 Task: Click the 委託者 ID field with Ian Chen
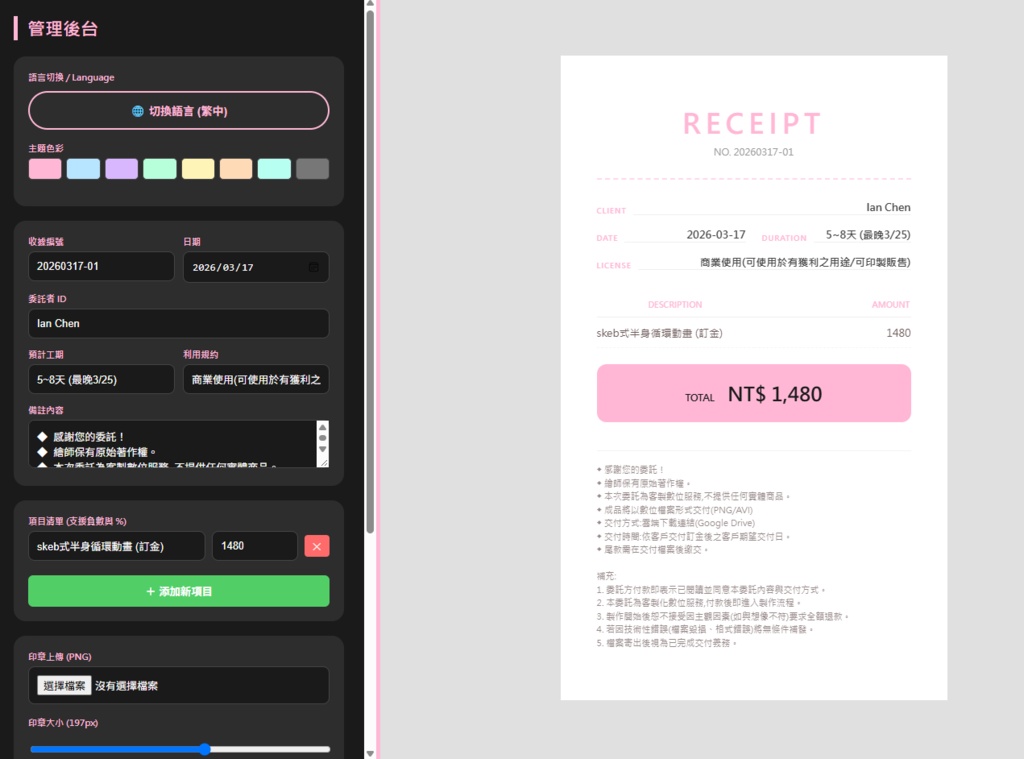point(178,323)
